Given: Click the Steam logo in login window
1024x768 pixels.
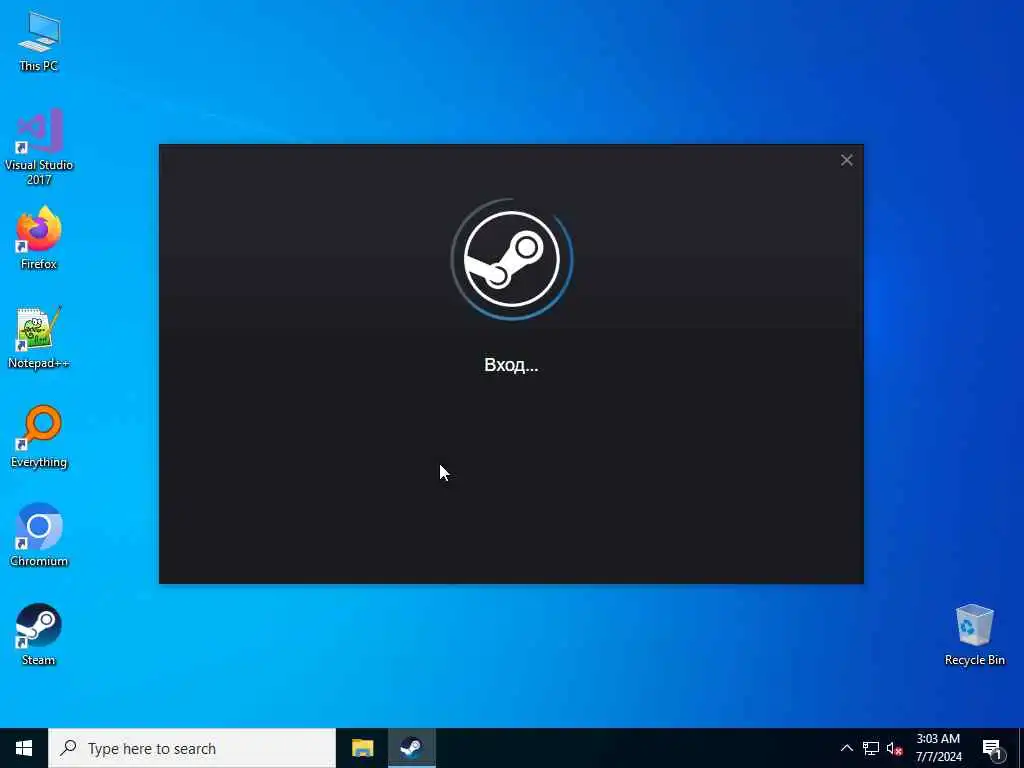Looking at the screenshot, I should click(x=511, y=259).
